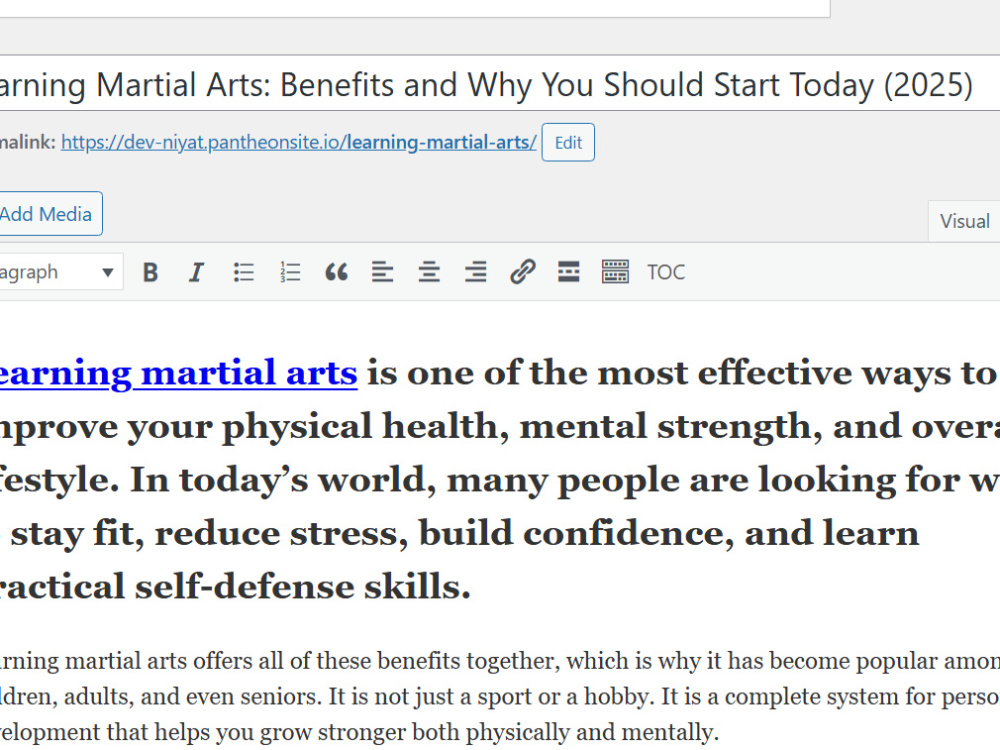This screenshot has height=750, width=1000.
Task: Click the text 'practical self-defense skills.'
Action: [235, 587]
